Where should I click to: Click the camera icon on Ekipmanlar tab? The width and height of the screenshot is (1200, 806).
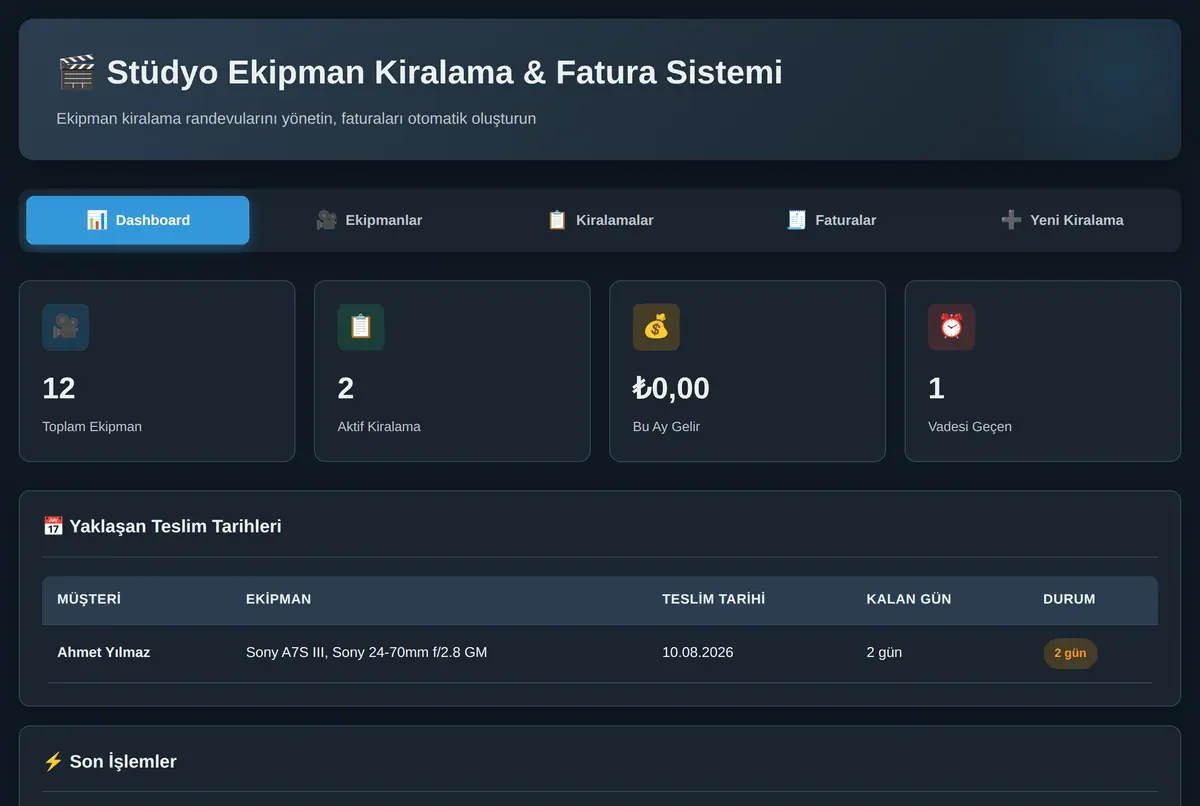click(x=326, y=220)
